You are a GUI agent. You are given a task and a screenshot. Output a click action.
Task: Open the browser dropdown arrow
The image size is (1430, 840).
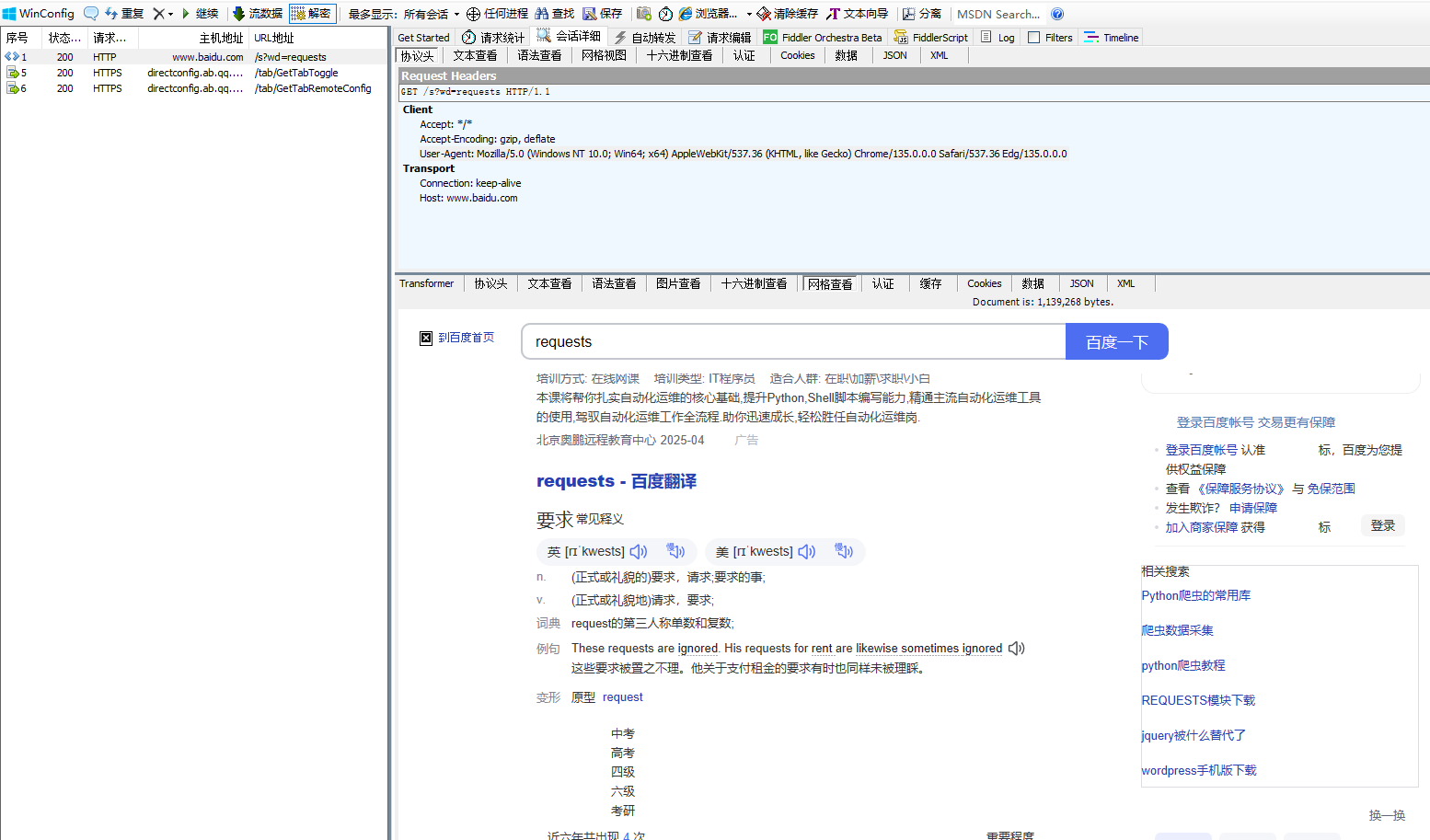click(x=749, y=14)
